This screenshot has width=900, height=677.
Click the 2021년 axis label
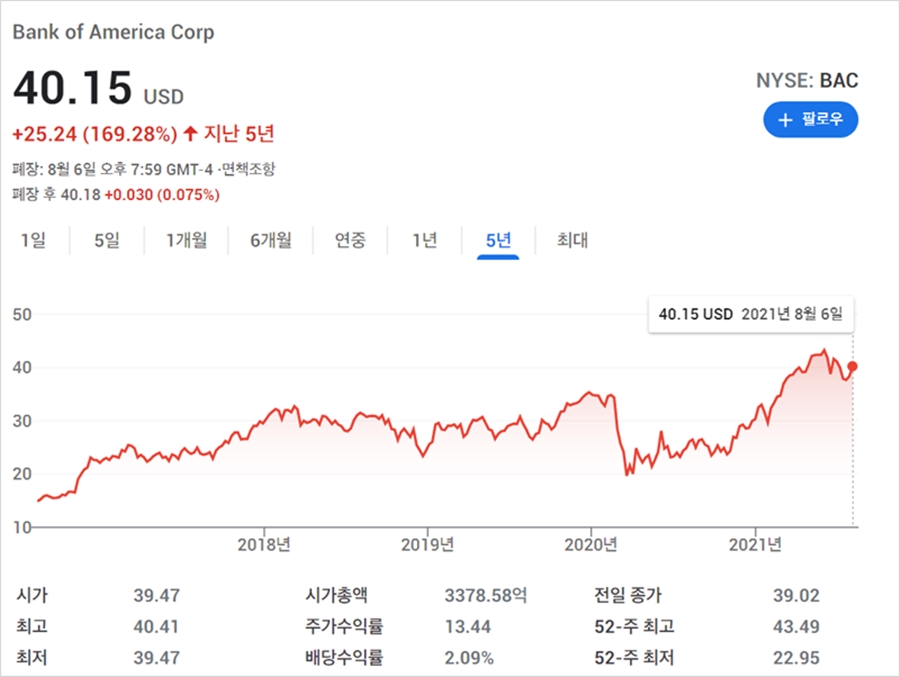point(755,544)
